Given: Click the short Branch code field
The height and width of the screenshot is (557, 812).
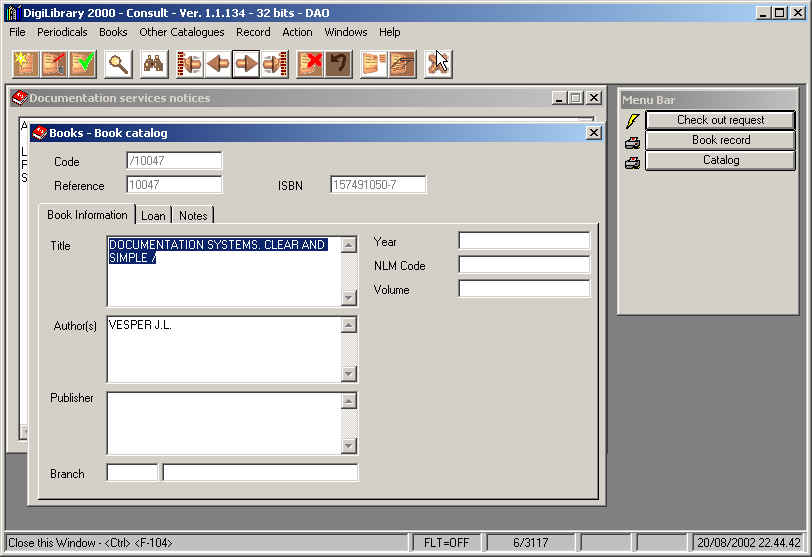Looking at the screenshot, I should point(132,472).
